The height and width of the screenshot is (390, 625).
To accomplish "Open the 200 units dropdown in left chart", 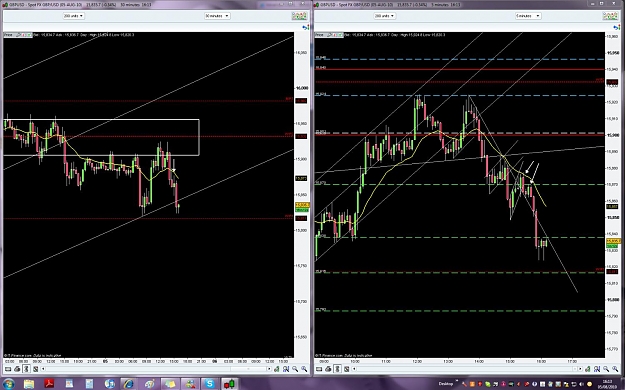I will (x=73, y=16).
